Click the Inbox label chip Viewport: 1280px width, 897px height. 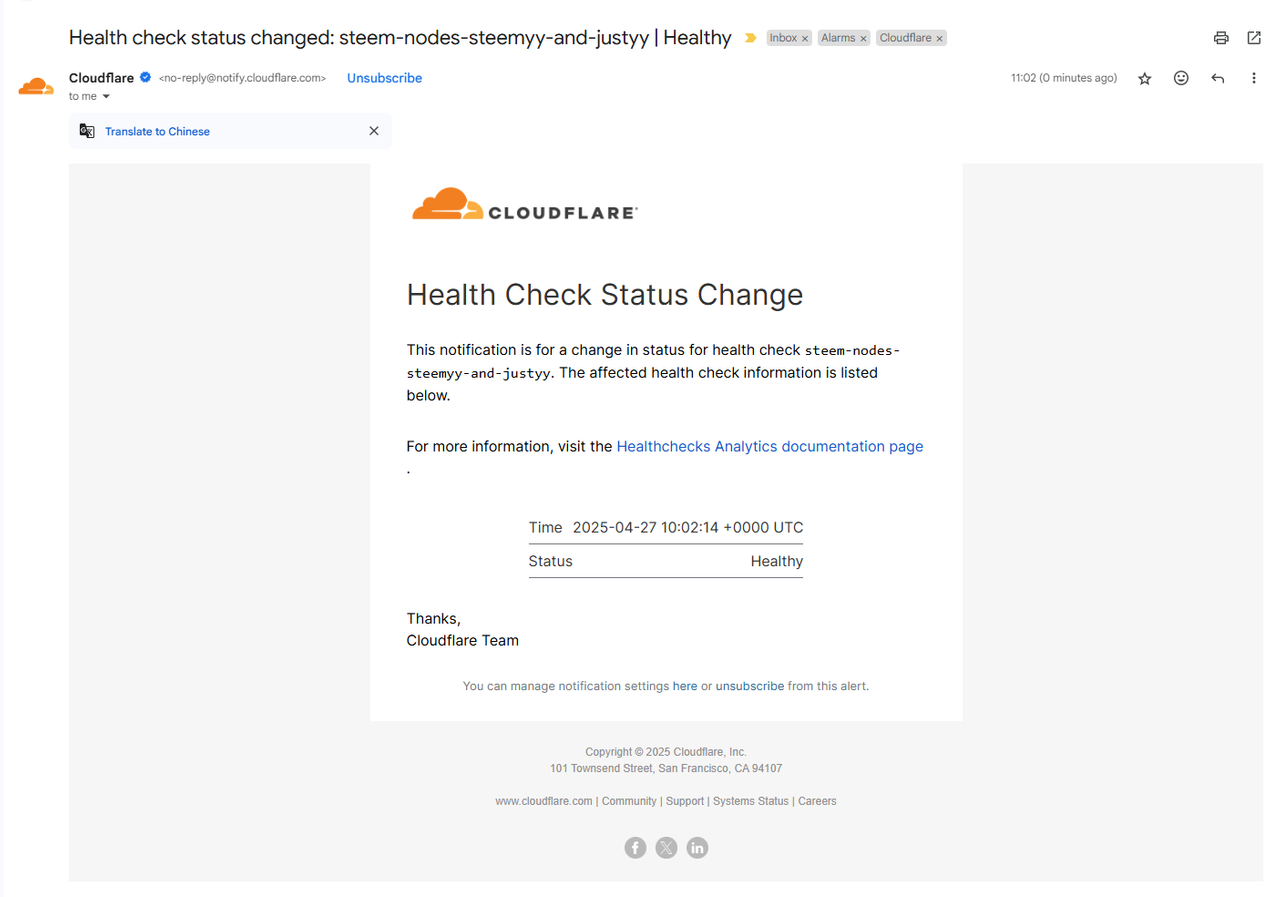(783, 38)
